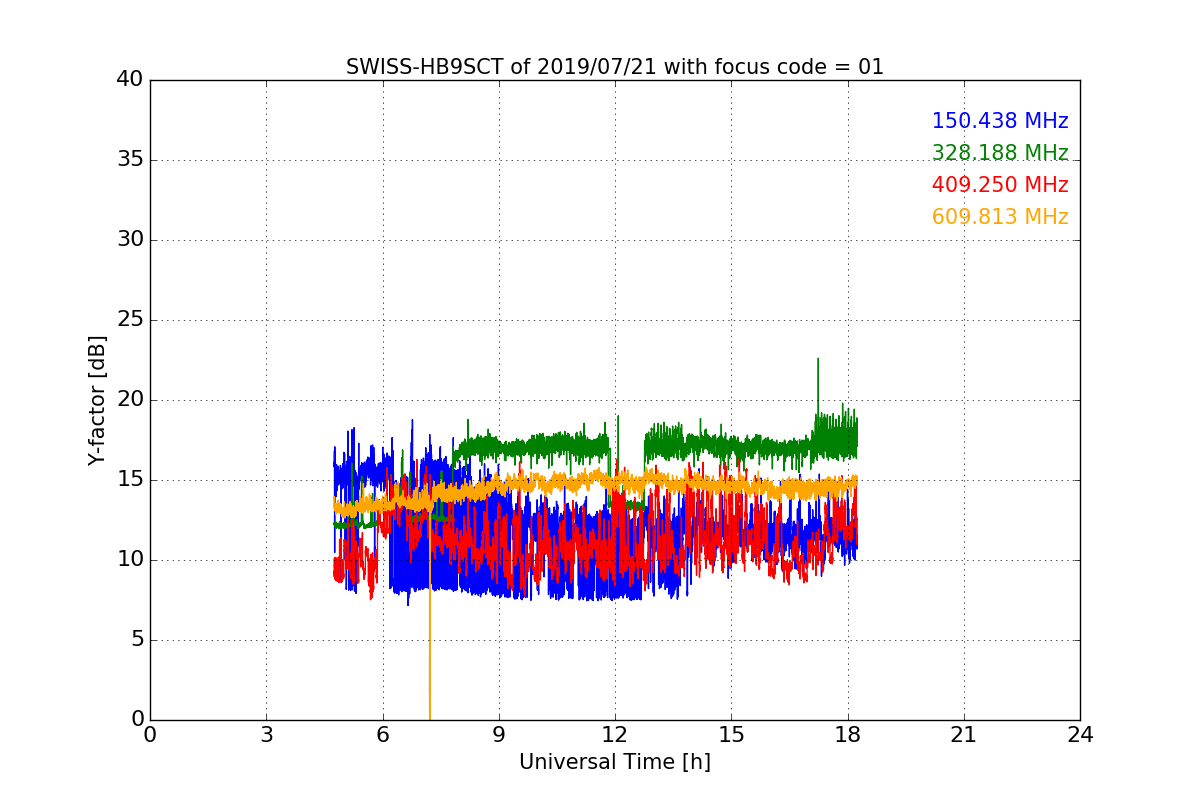Click the Y-factor [dB] axis label
The height and width of the screenshot is (800, 1200).
coord(97,400)
